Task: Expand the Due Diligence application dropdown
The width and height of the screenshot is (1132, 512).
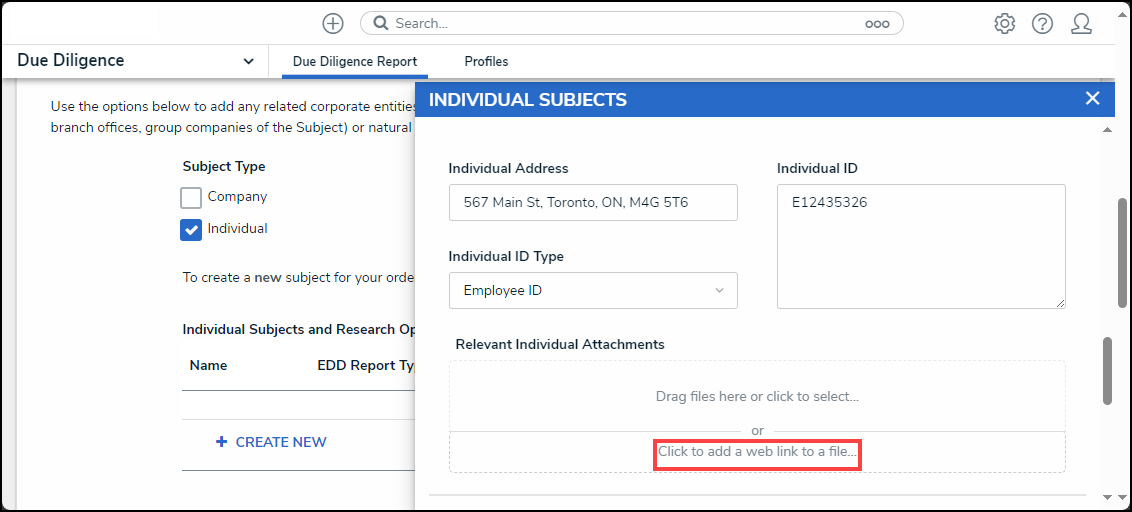Action: pyautogui.click(x=248, y=61)
